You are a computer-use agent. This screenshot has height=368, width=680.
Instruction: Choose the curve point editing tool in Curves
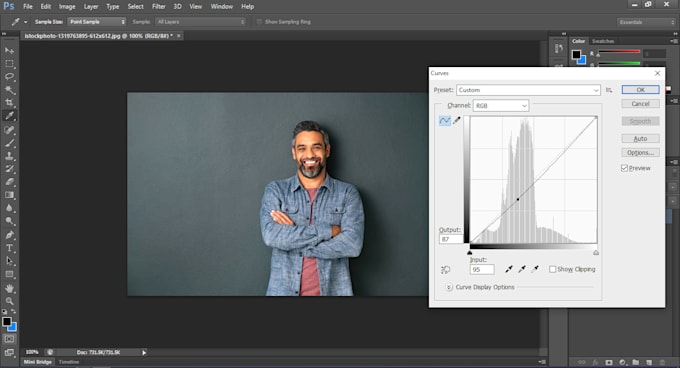[x=445, y=120]
